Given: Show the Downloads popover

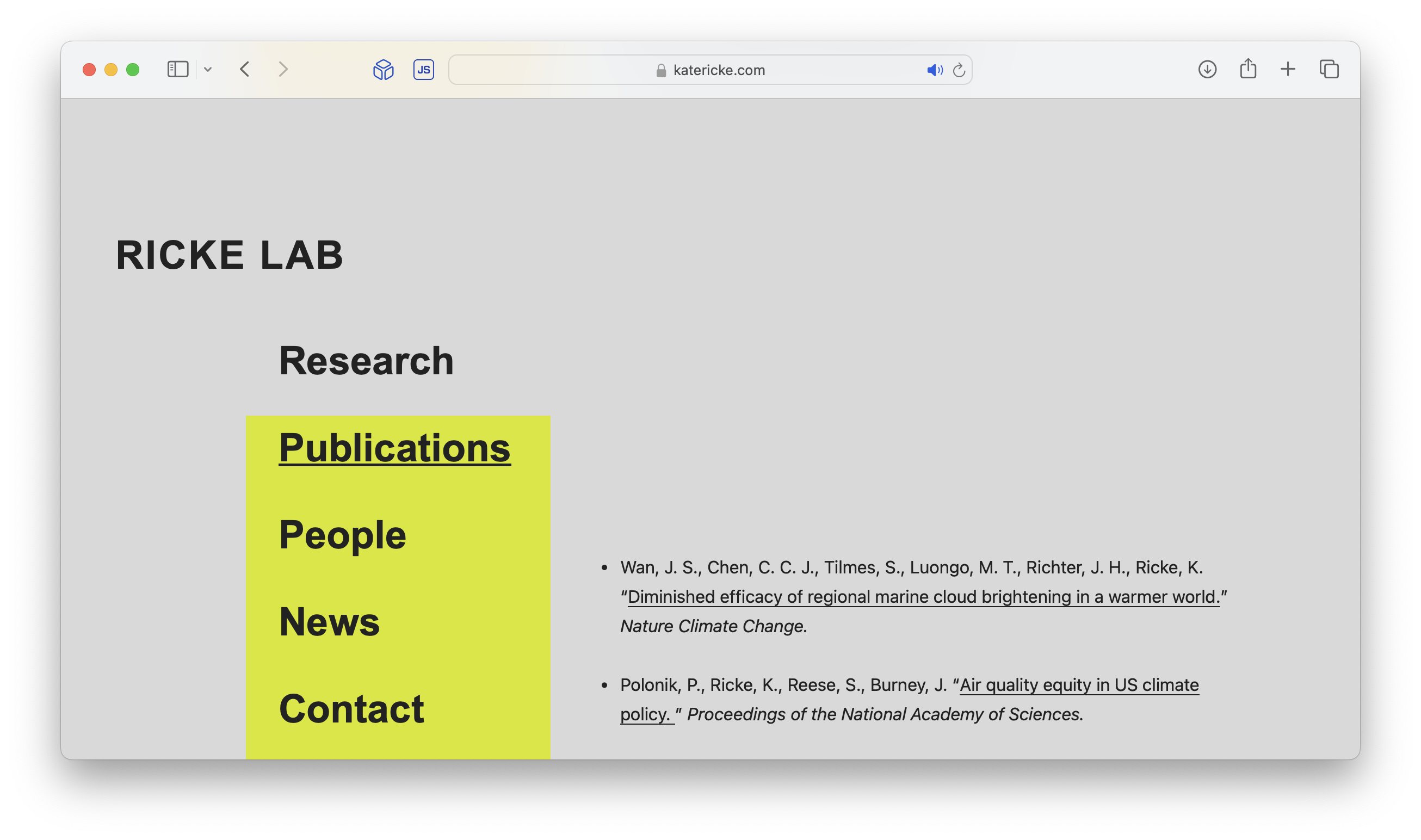Looking at the screenshot, I should 1207,70.
